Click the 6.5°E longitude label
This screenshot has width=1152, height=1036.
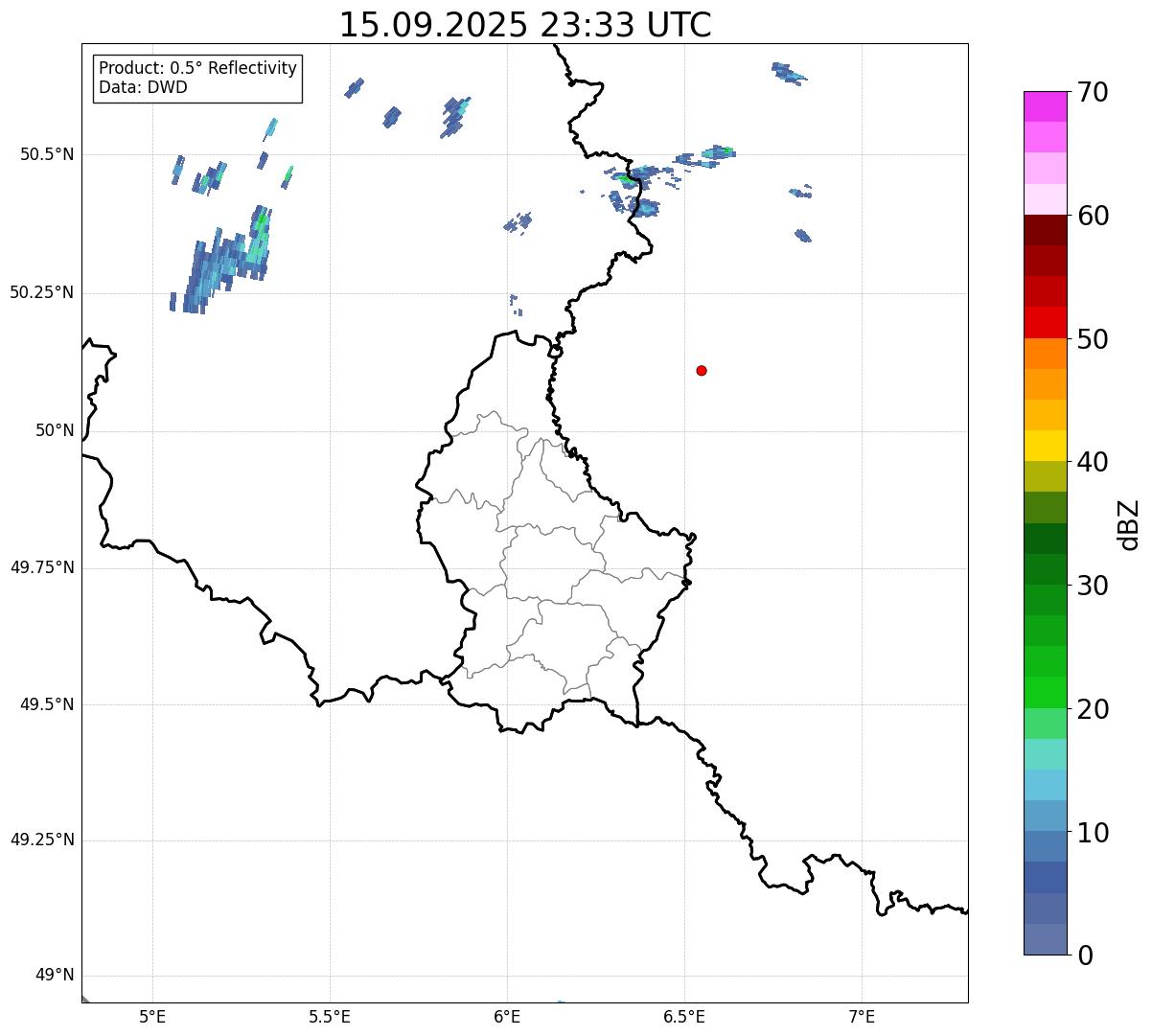click(x=684, y=1016)
